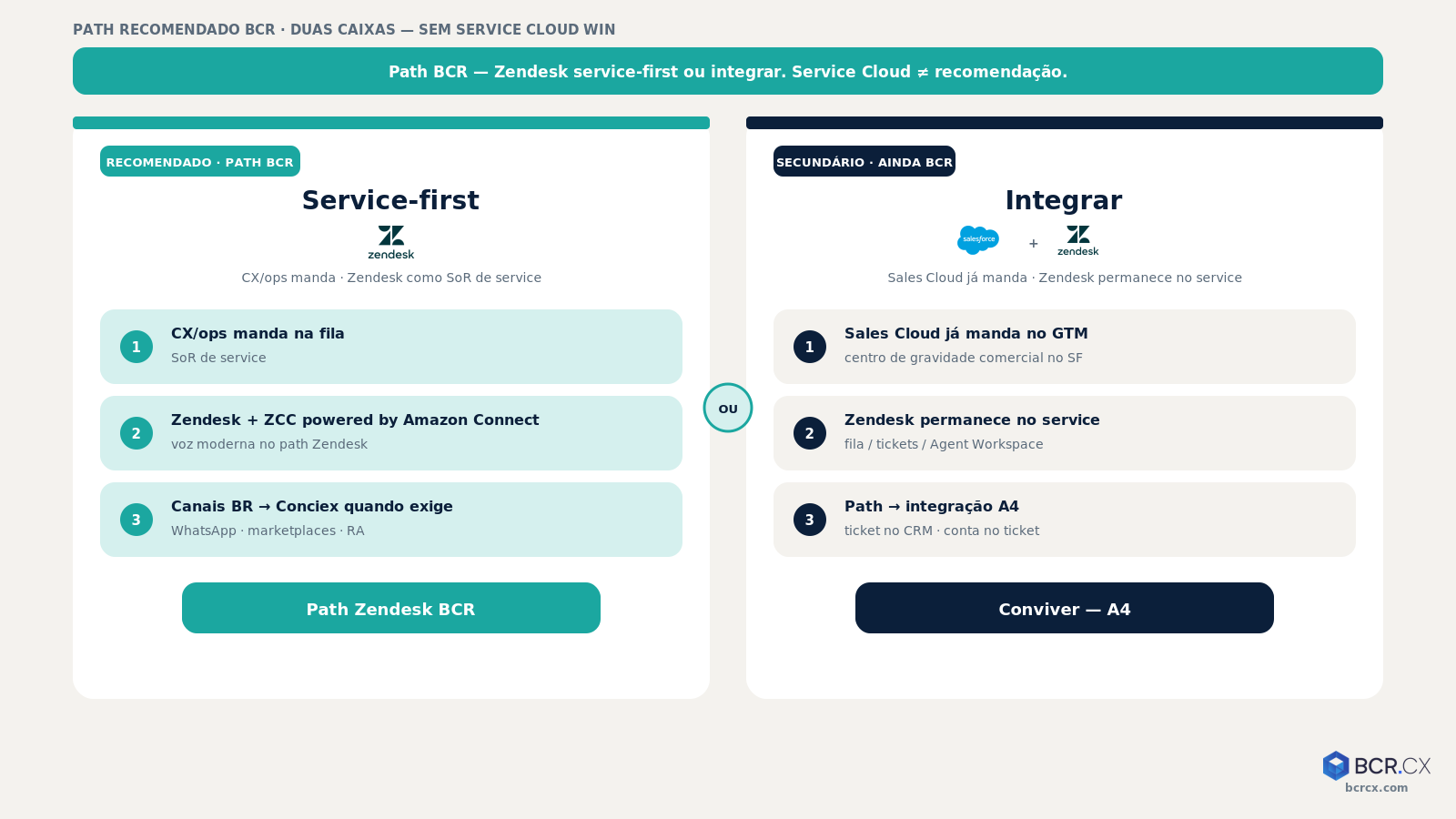Click the Conviver — A4 button

[1065, 608]
